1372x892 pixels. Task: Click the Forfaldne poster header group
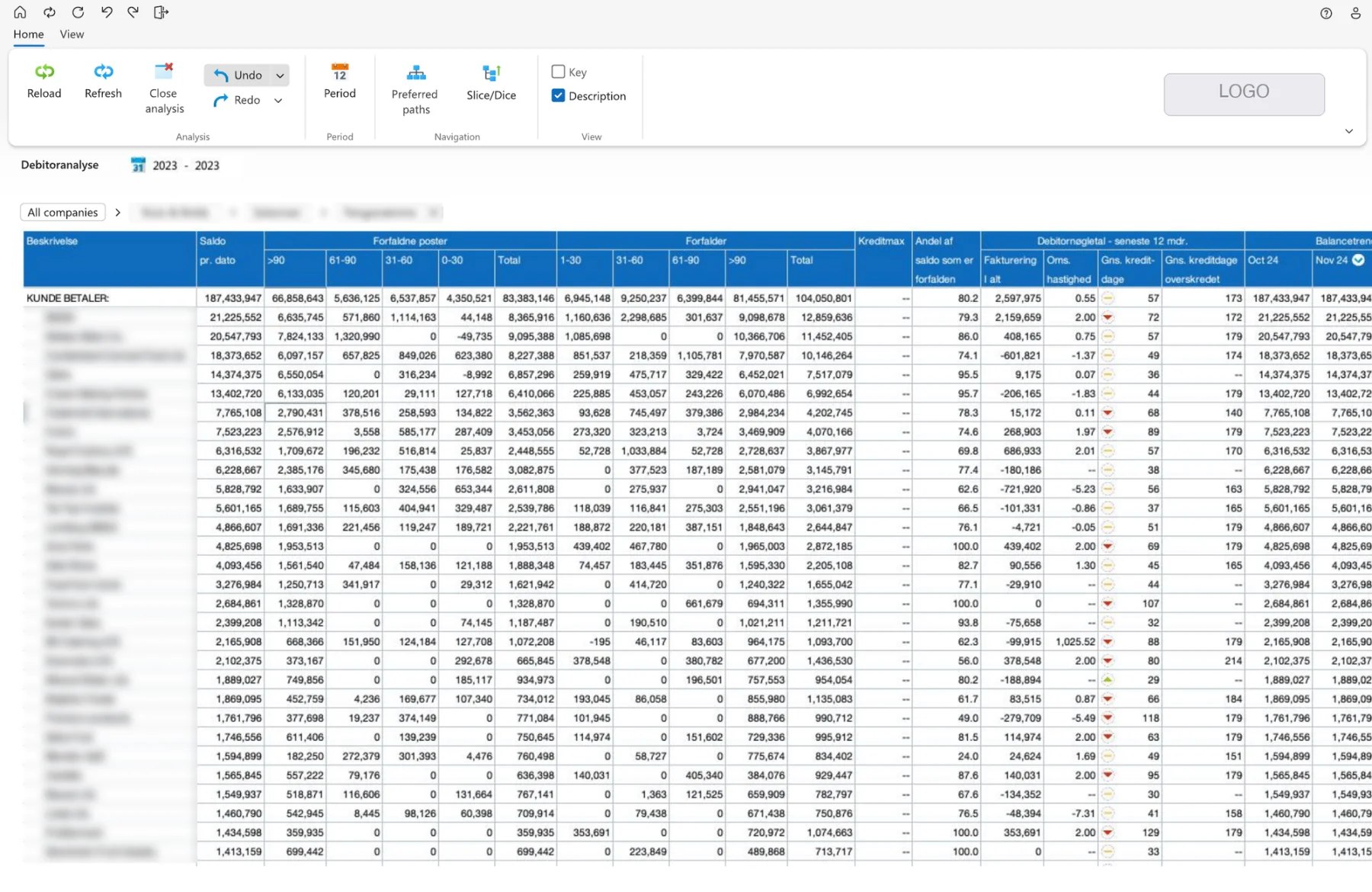pyautogui.click(x=410, y=241)
